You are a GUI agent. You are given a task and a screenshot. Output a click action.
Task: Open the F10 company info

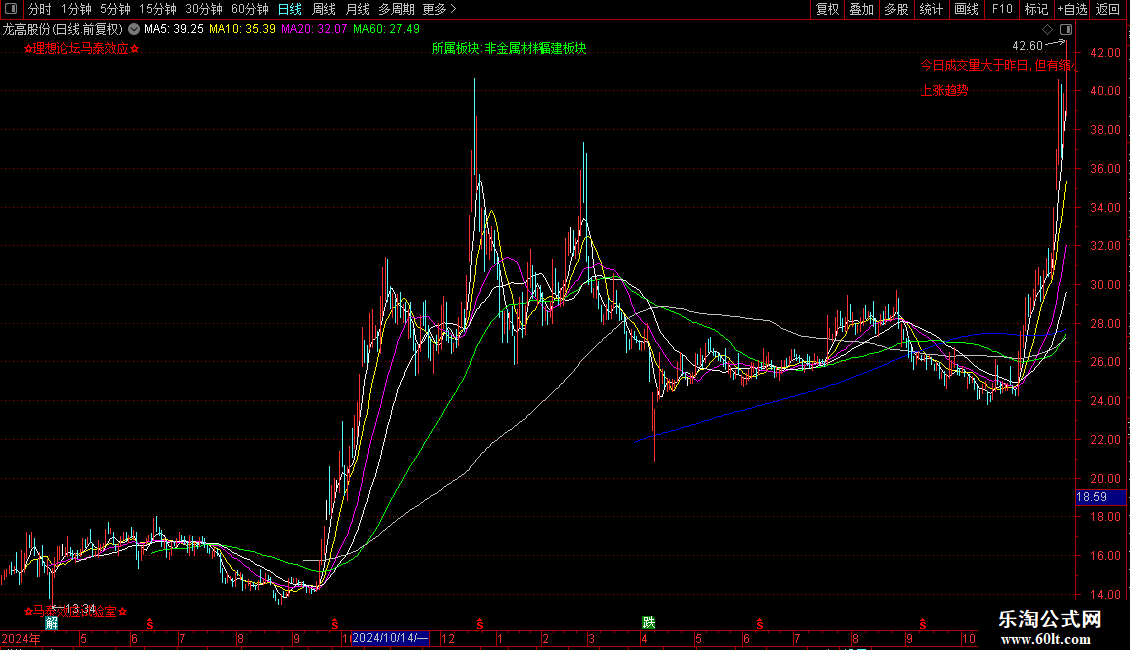pos(1001,9)
